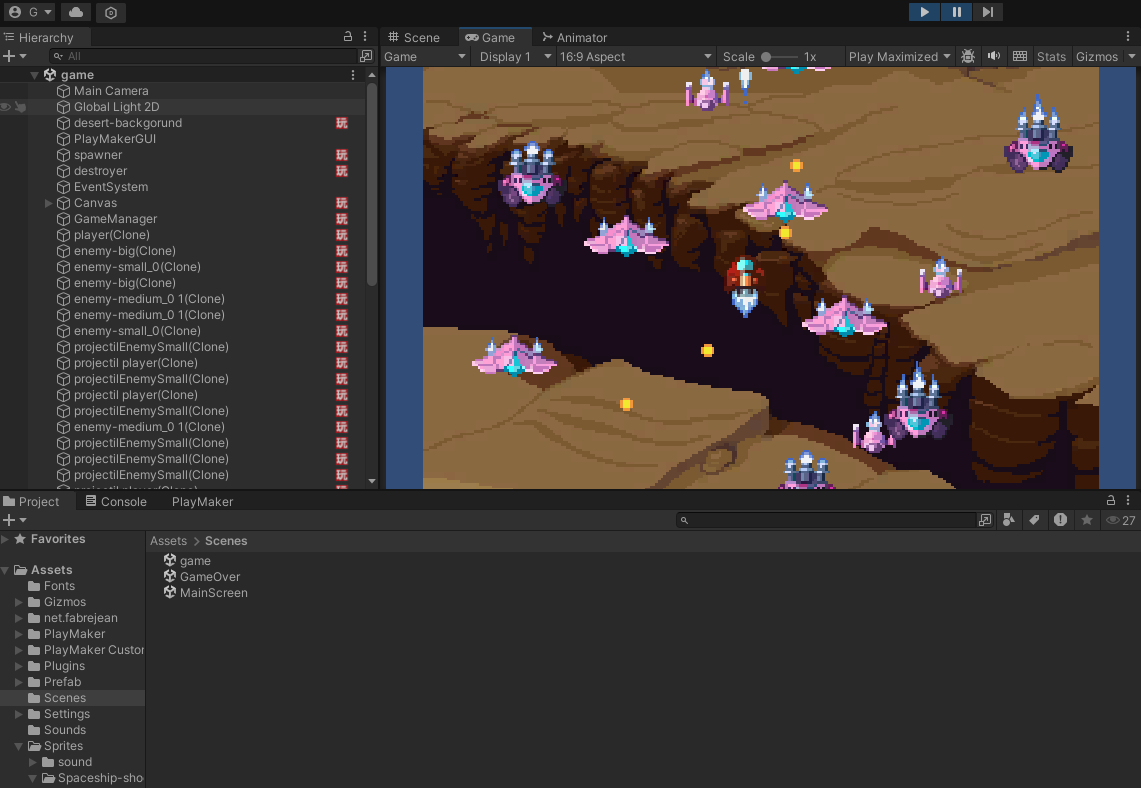
Task: Mute game audio with the speaker icon
Action: (993, 57)
